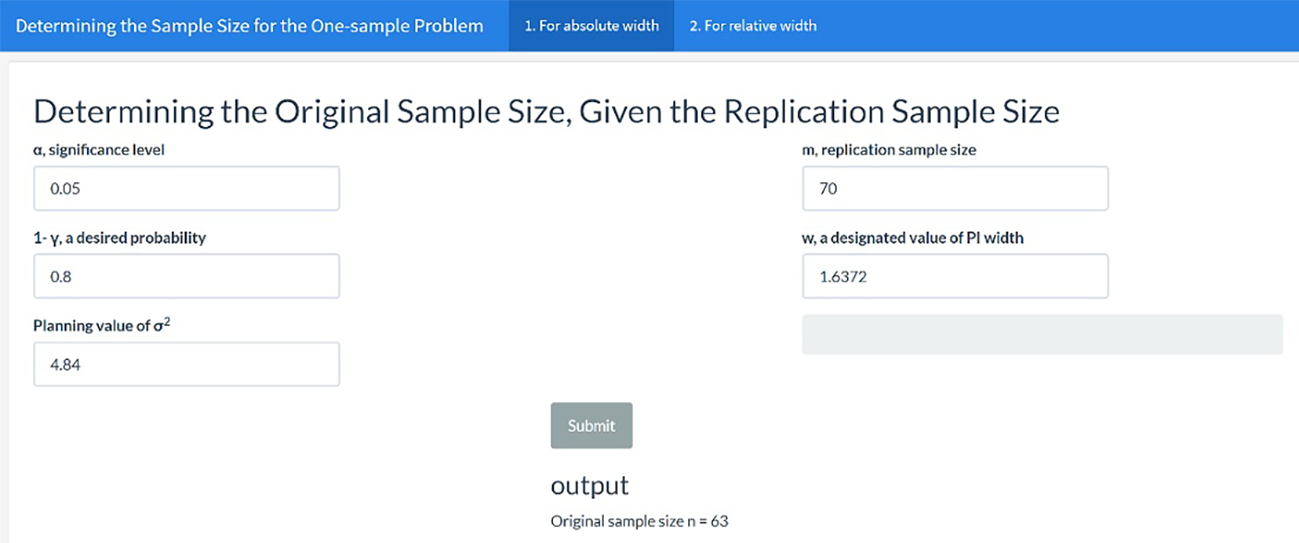Focus the significance level field showing 0.05
Image resolution: width=1299 pixels, height=543 pixels.
coord(186,188)
